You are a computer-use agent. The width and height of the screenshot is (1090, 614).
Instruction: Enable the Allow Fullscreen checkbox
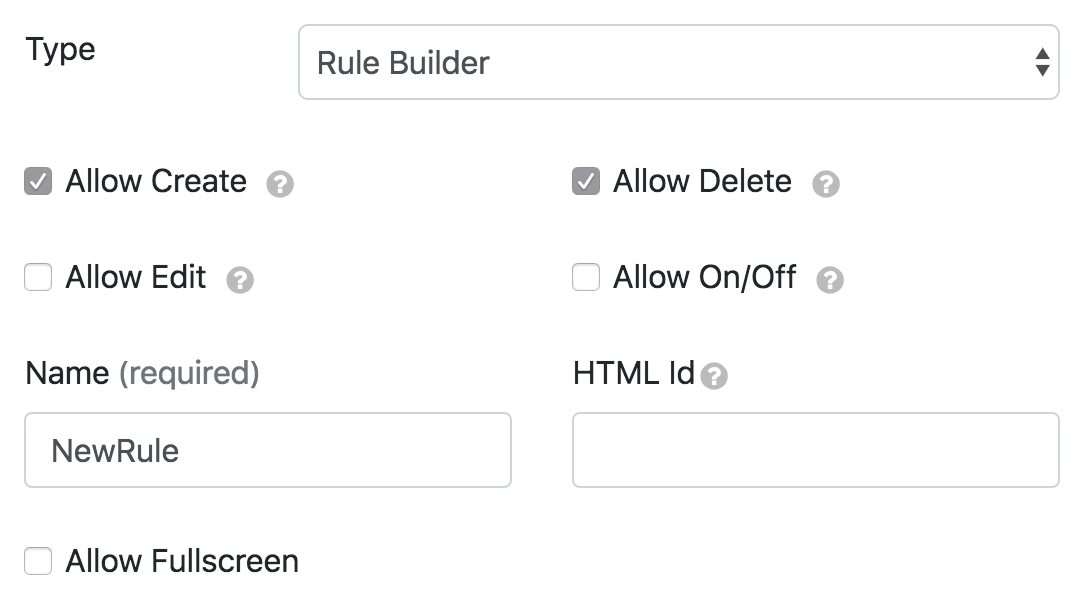point(38,561)
